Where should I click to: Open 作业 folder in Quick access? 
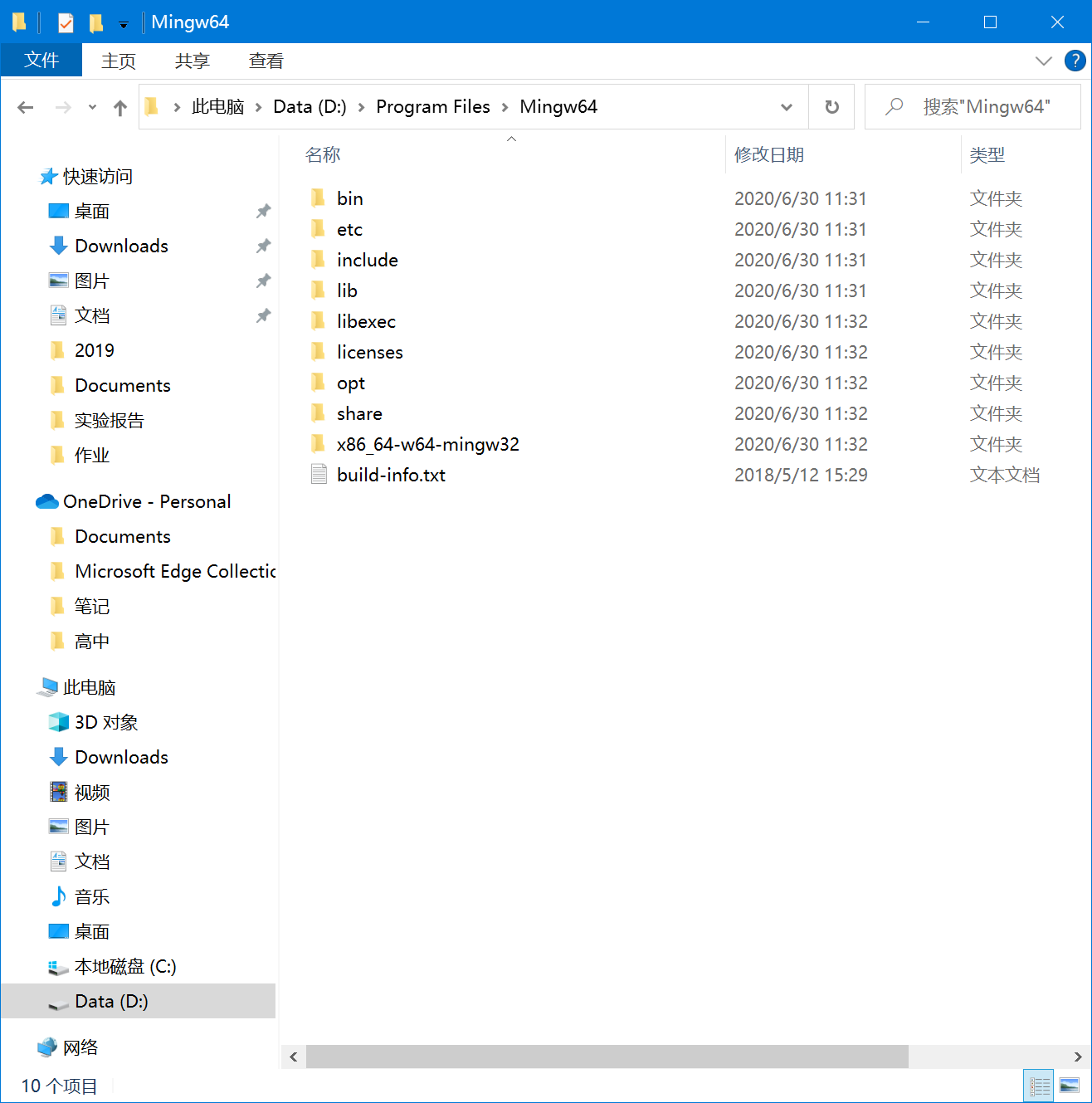point(91,456)
